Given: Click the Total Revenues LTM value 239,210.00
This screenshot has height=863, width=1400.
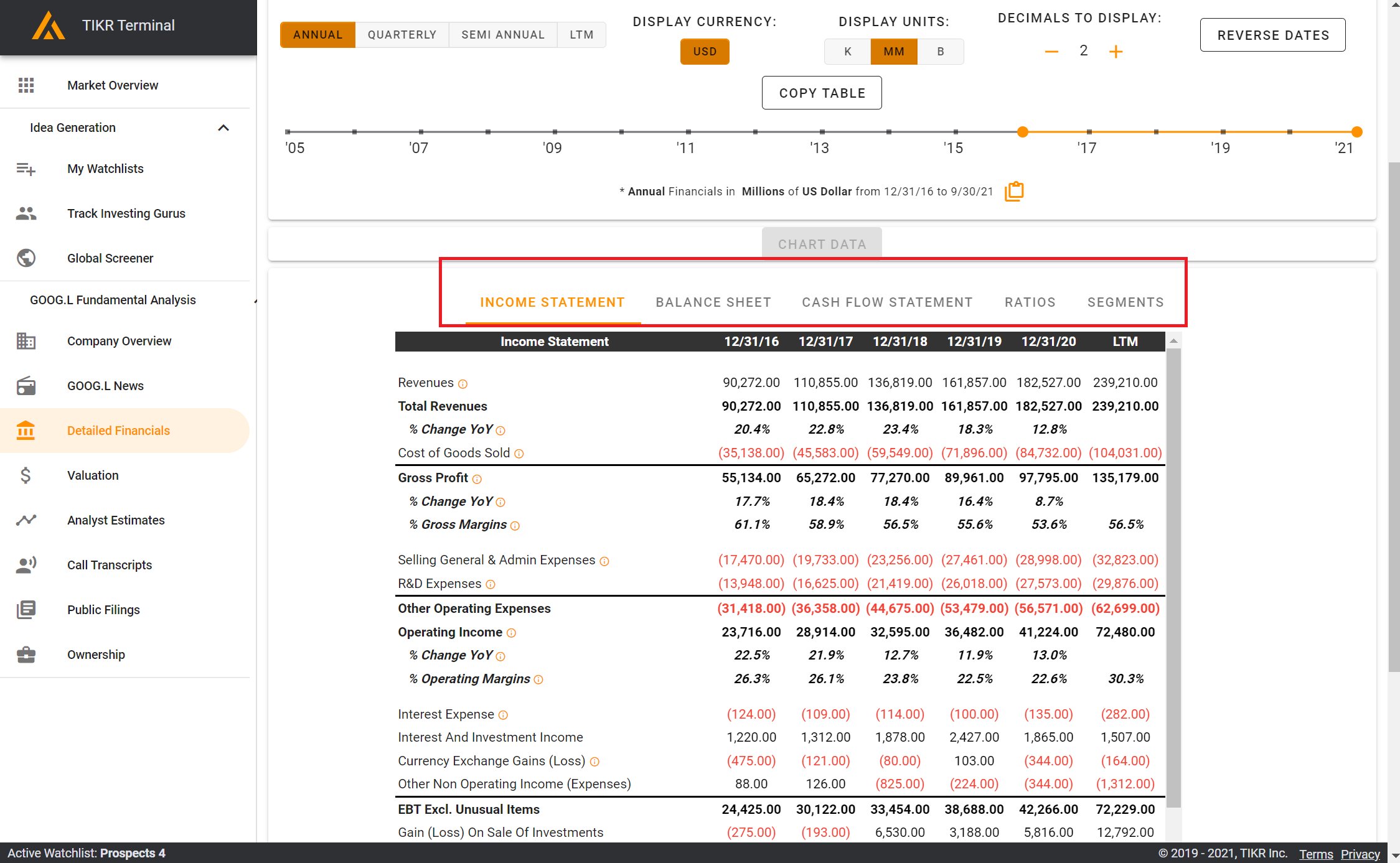Looking at the screenshot, I should [1125, 406].
